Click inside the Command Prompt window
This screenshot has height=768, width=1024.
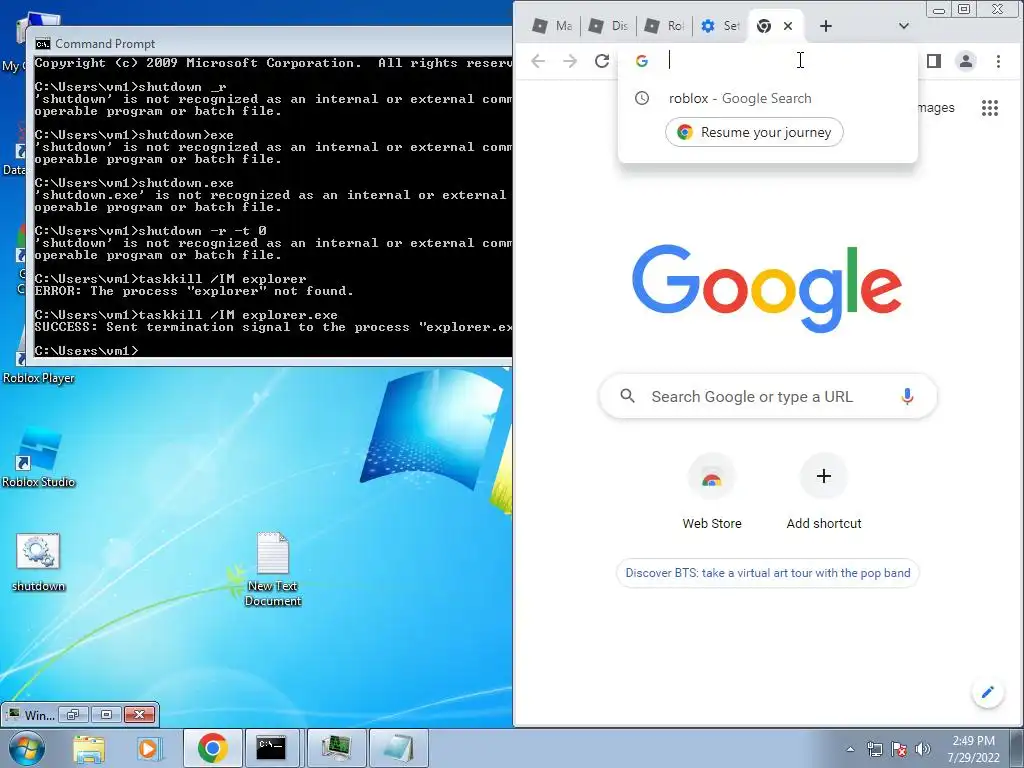point(273,206)
